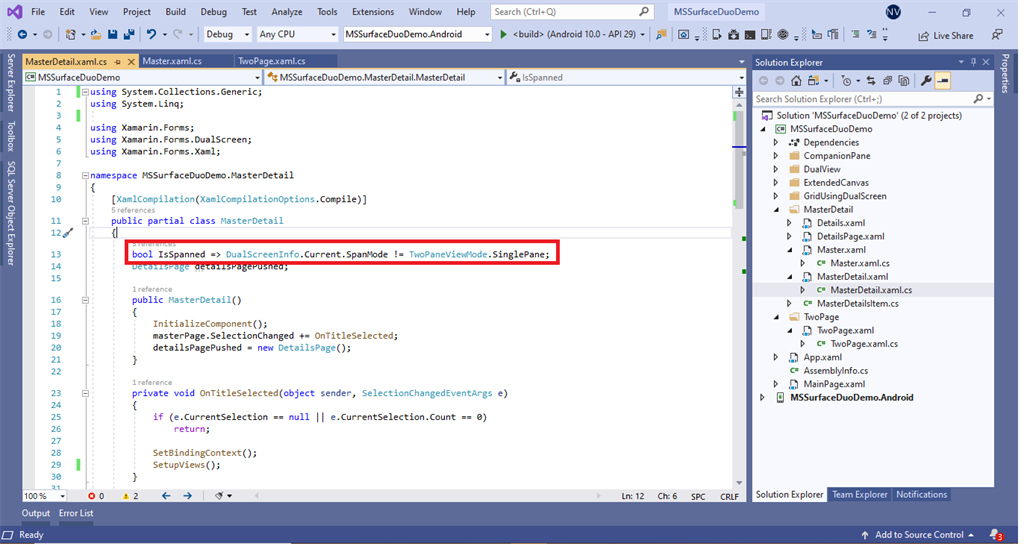Expand the Dependencies node in Solution Explorer
This screenshot has width=1024, height=552.
(775, 143)
